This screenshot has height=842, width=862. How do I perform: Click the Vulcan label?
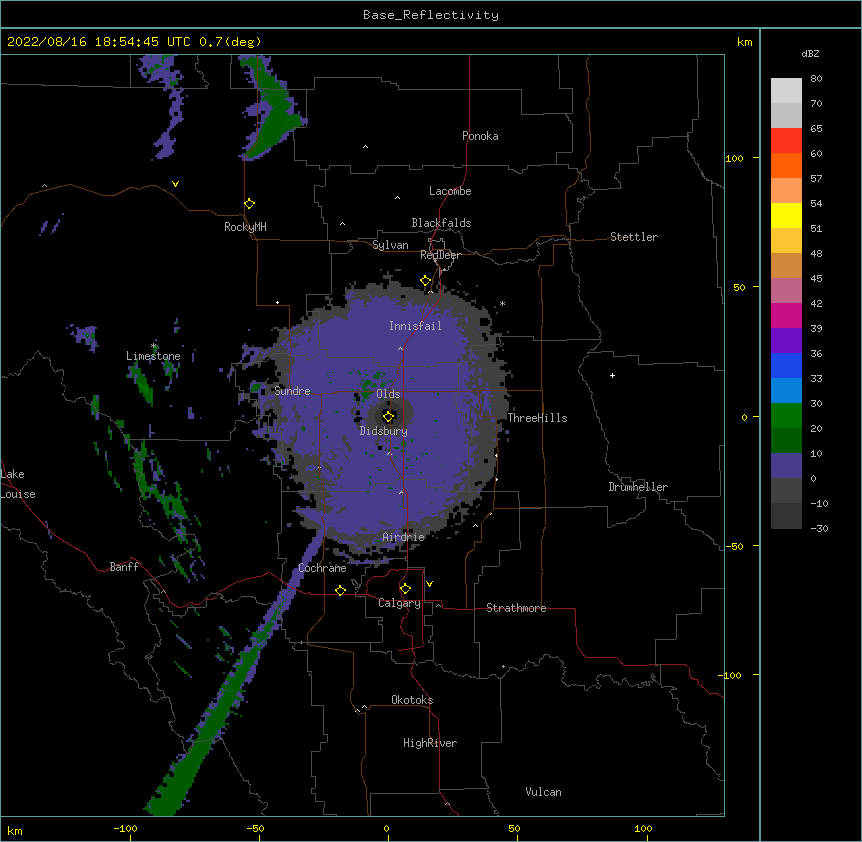click(x=543, y=792)
